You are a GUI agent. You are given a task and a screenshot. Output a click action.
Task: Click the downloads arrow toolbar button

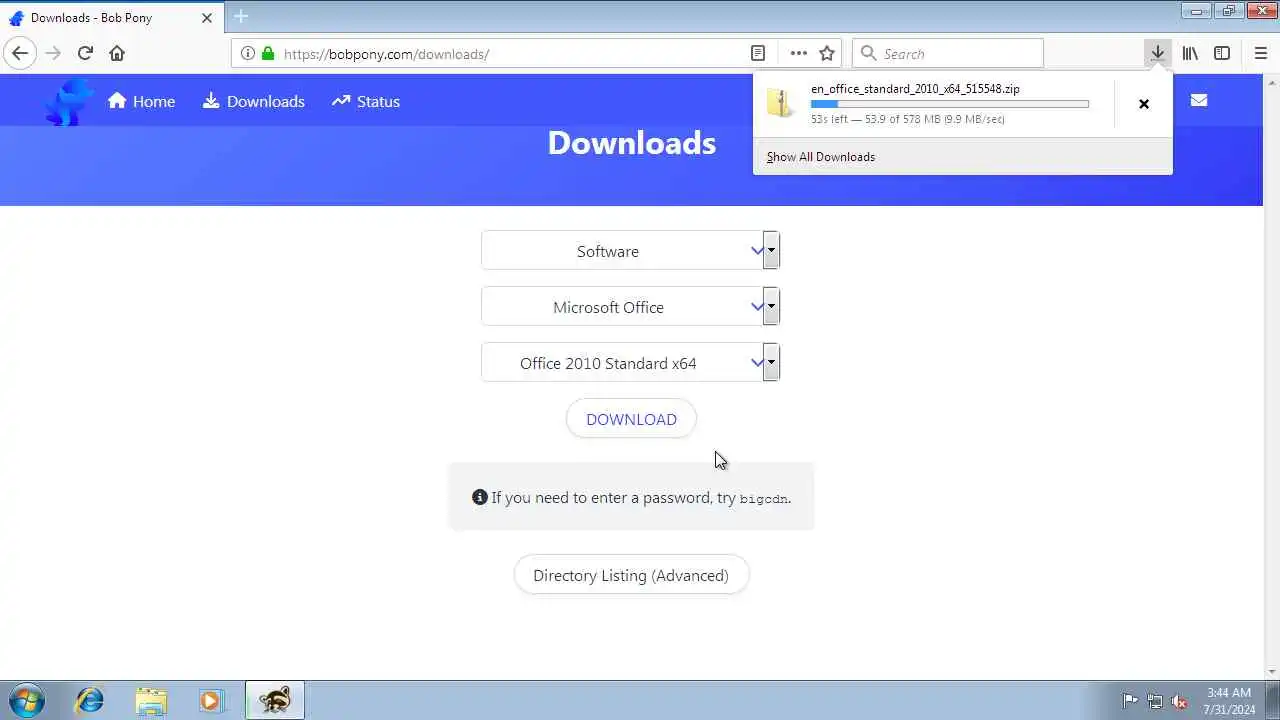[x=1157, y=53]
